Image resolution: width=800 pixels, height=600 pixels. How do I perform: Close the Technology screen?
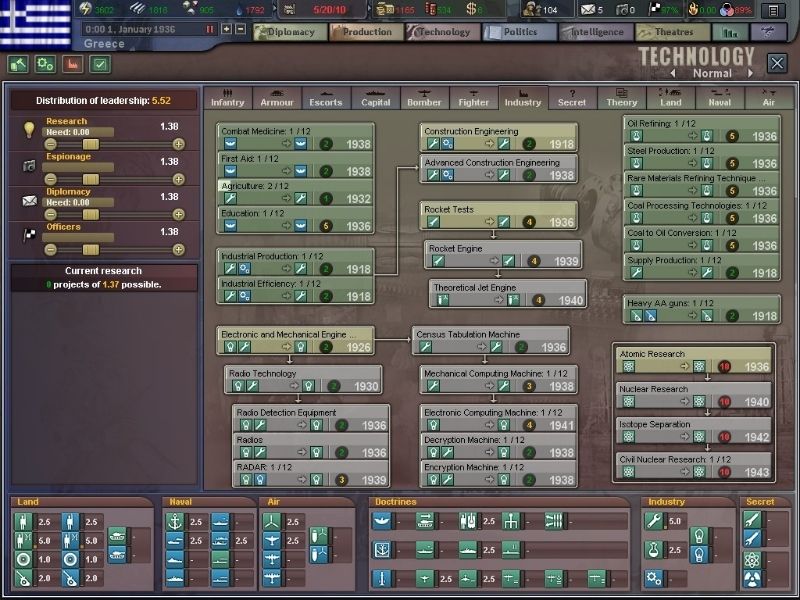[777, 64]
